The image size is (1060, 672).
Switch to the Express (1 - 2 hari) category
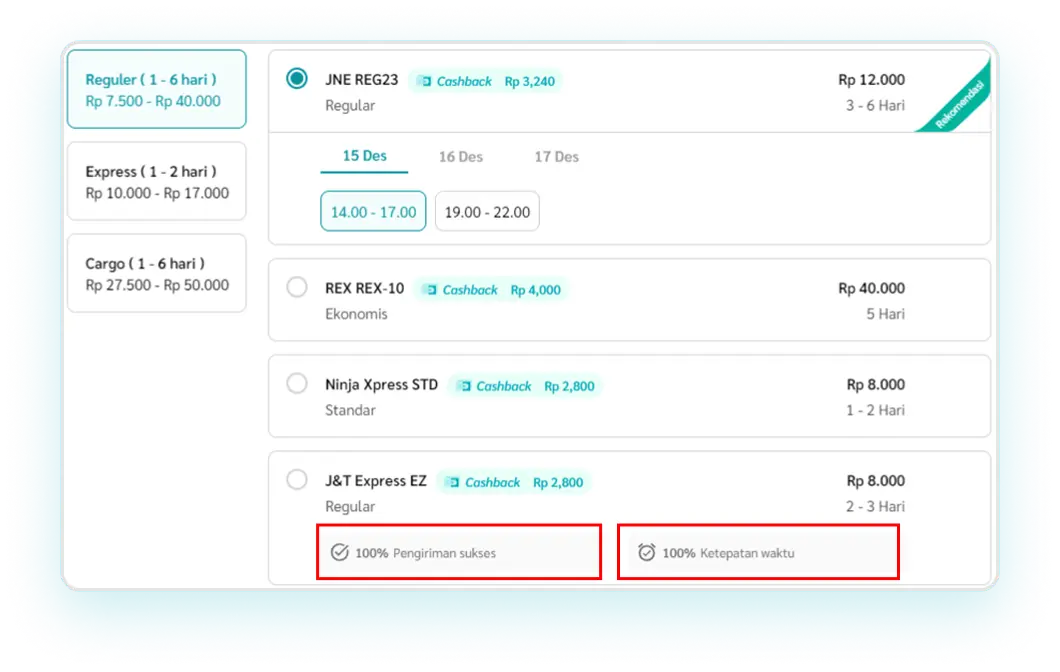(x=156, y=182)
